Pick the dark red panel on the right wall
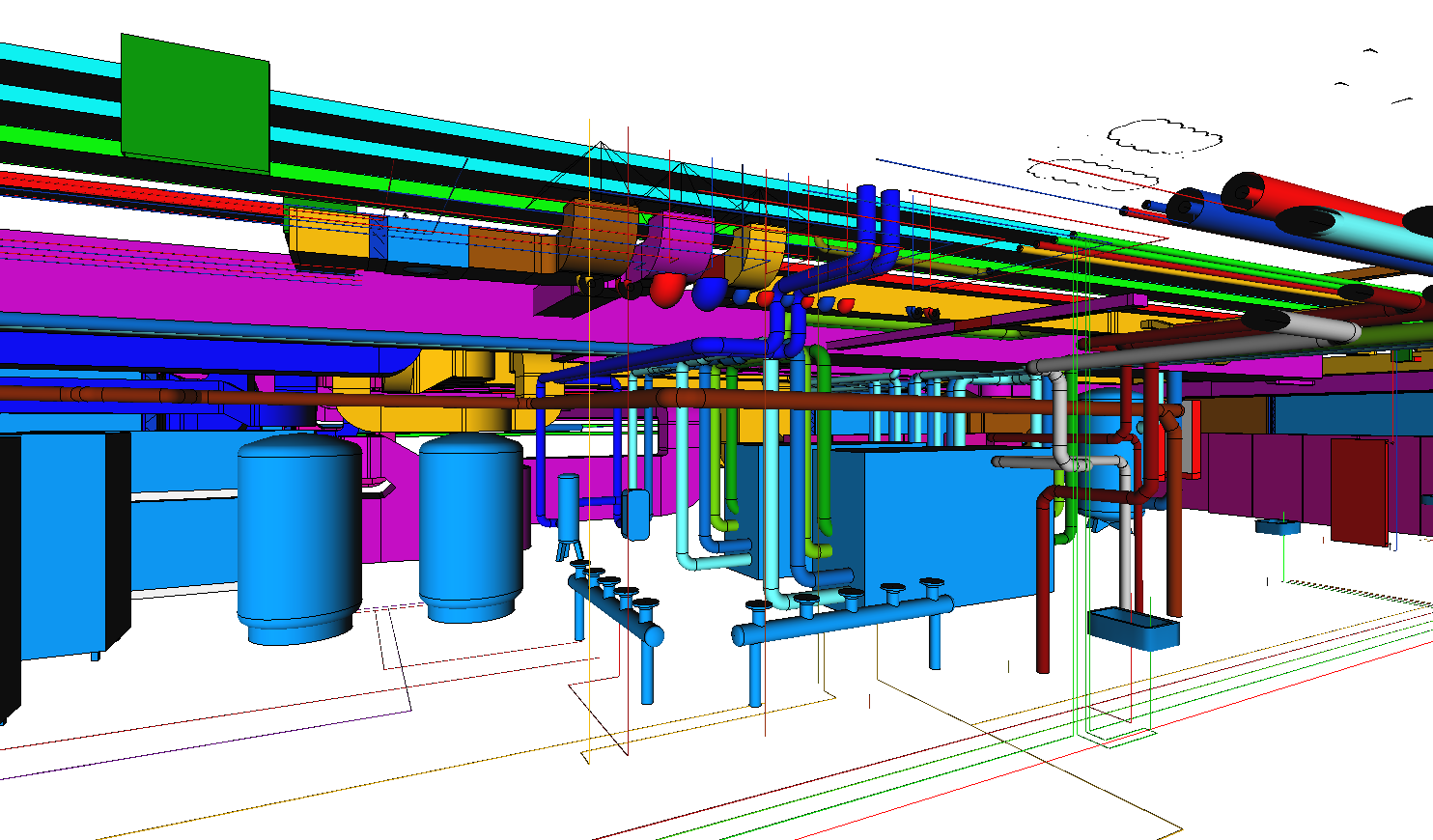The height and width of the screenshot is (840, 1433). (1359, 490)
